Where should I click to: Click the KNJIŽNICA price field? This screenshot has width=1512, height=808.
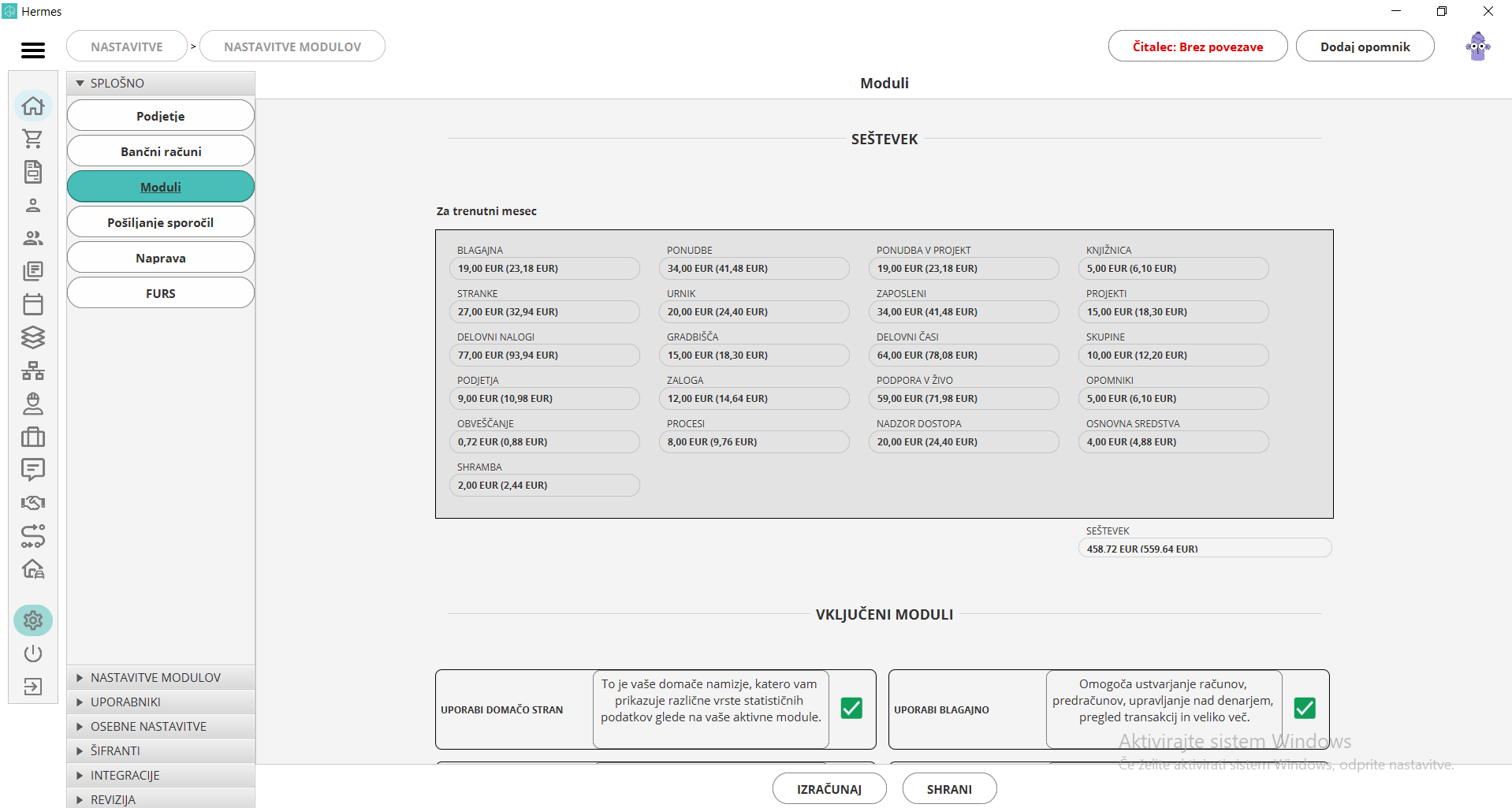1174,269
